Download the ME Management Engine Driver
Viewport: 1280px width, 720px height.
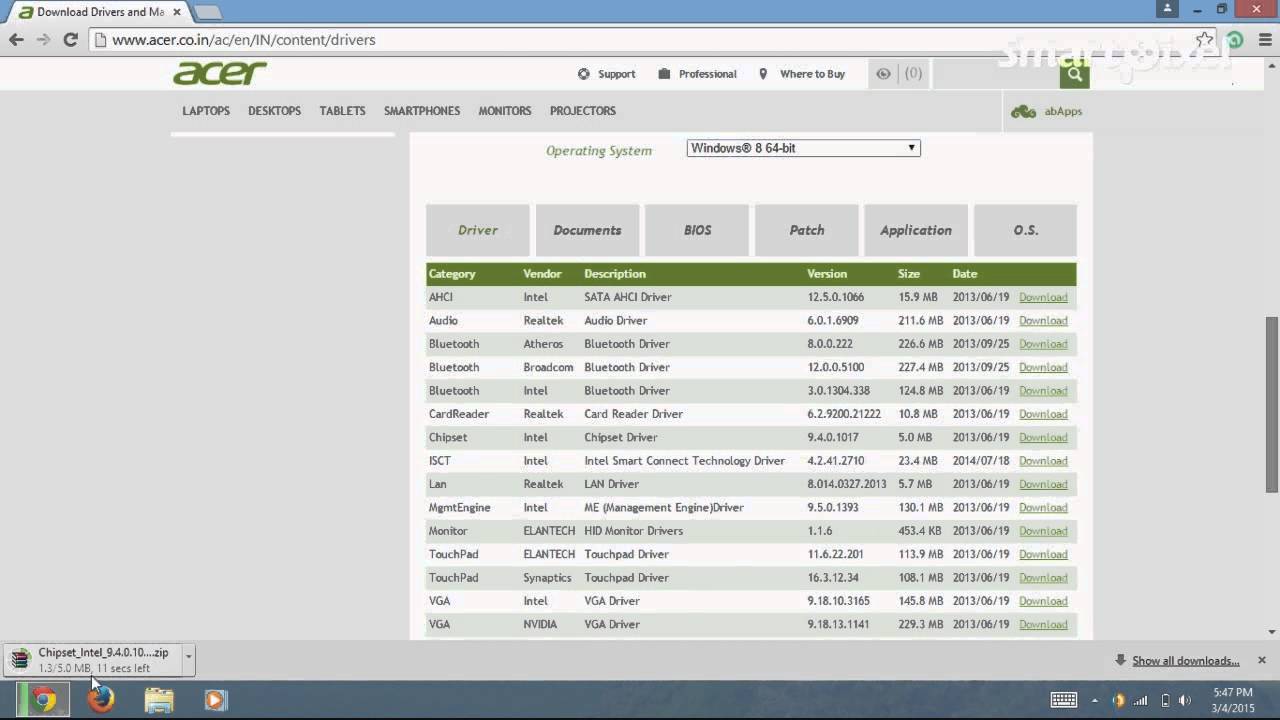coord(1043,508)
